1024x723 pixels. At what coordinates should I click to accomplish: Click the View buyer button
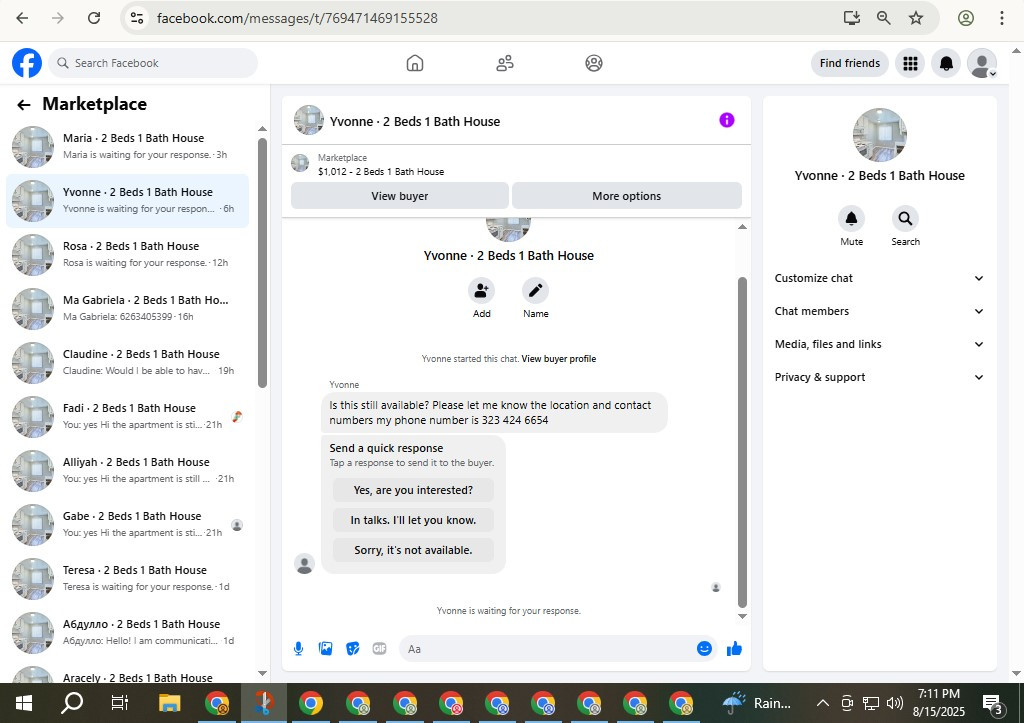tap(400, 196)
